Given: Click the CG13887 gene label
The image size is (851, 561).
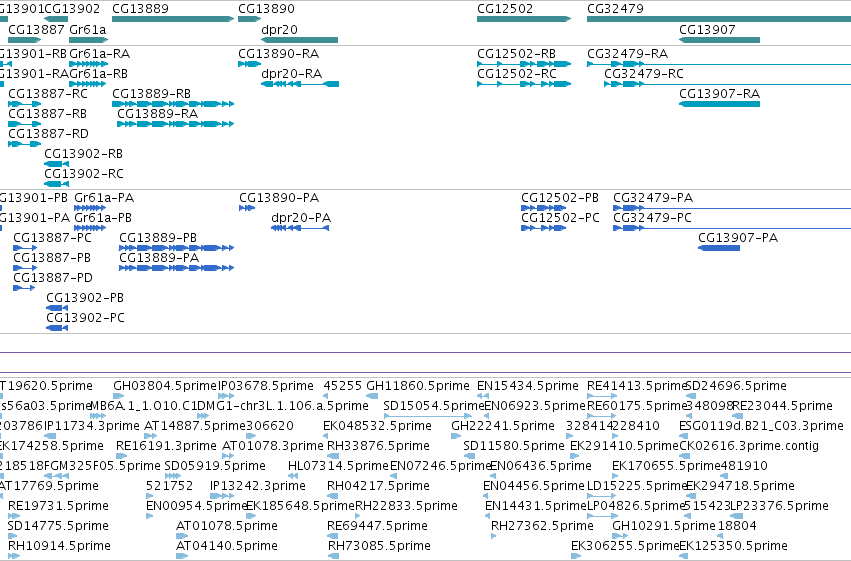Looking at the screenshot, I should tap(36, 29).
